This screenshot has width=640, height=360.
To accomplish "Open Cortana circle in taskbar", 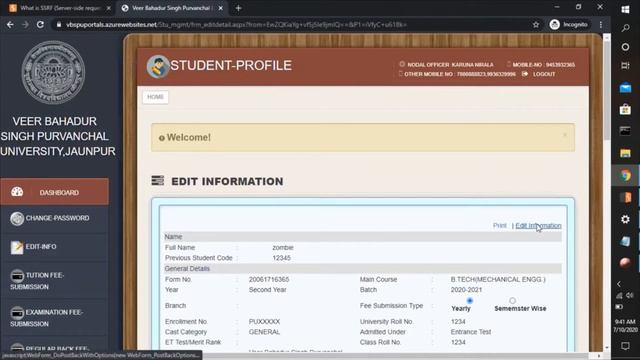I will (625, 47).
